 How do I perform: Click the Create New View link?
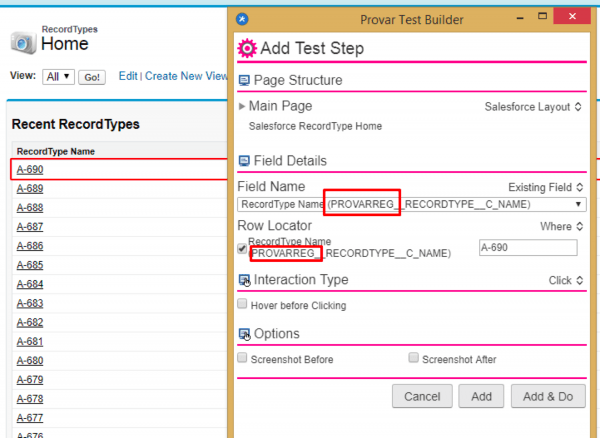click(186, 76)
